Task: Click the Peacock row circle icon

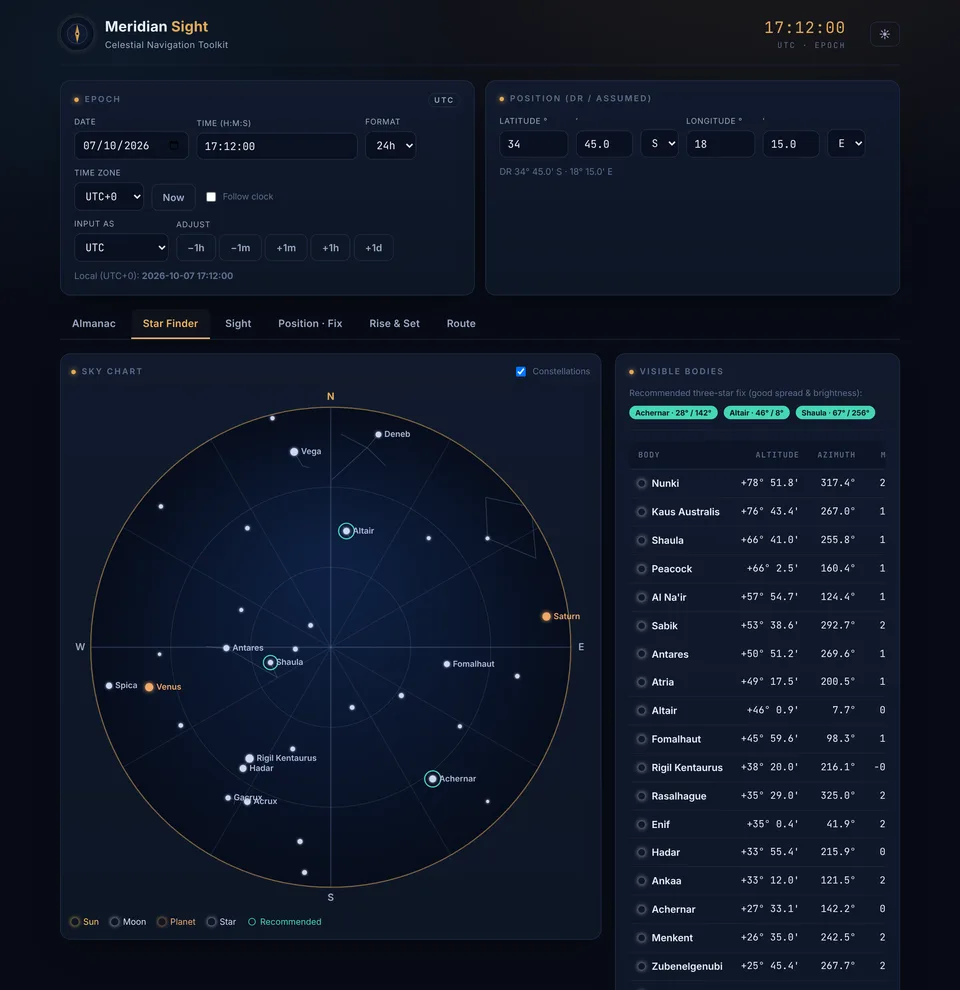Action: 641,569
